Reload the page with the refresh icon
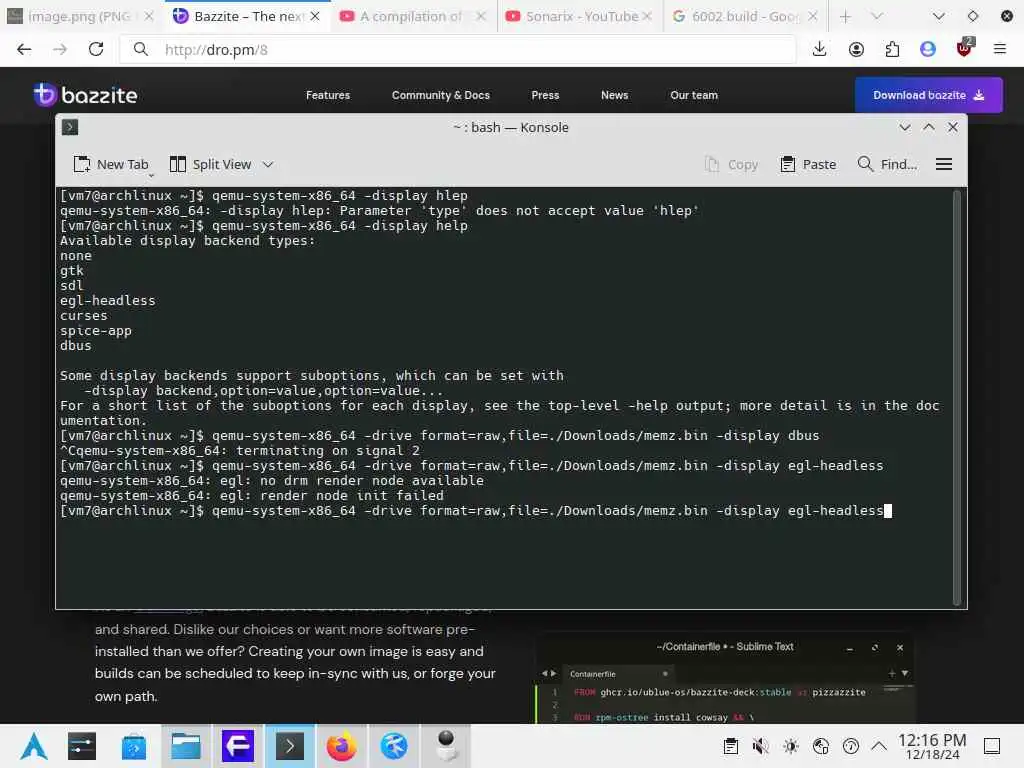This screenshot has height=768, width=1024. pos(96,49)
